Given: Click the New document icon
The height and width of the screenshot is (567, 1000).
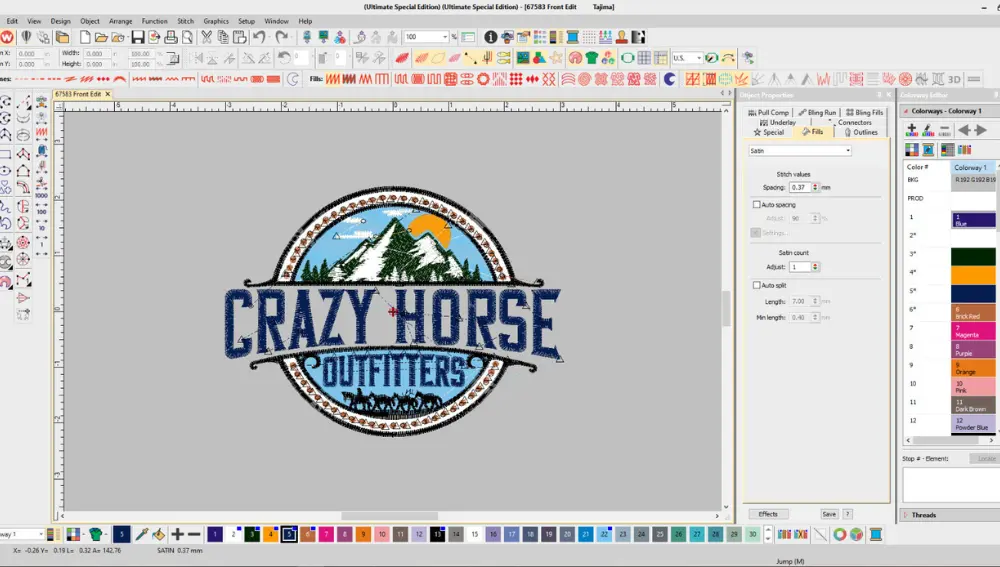Looking at the screenshot, I should 85,38.
